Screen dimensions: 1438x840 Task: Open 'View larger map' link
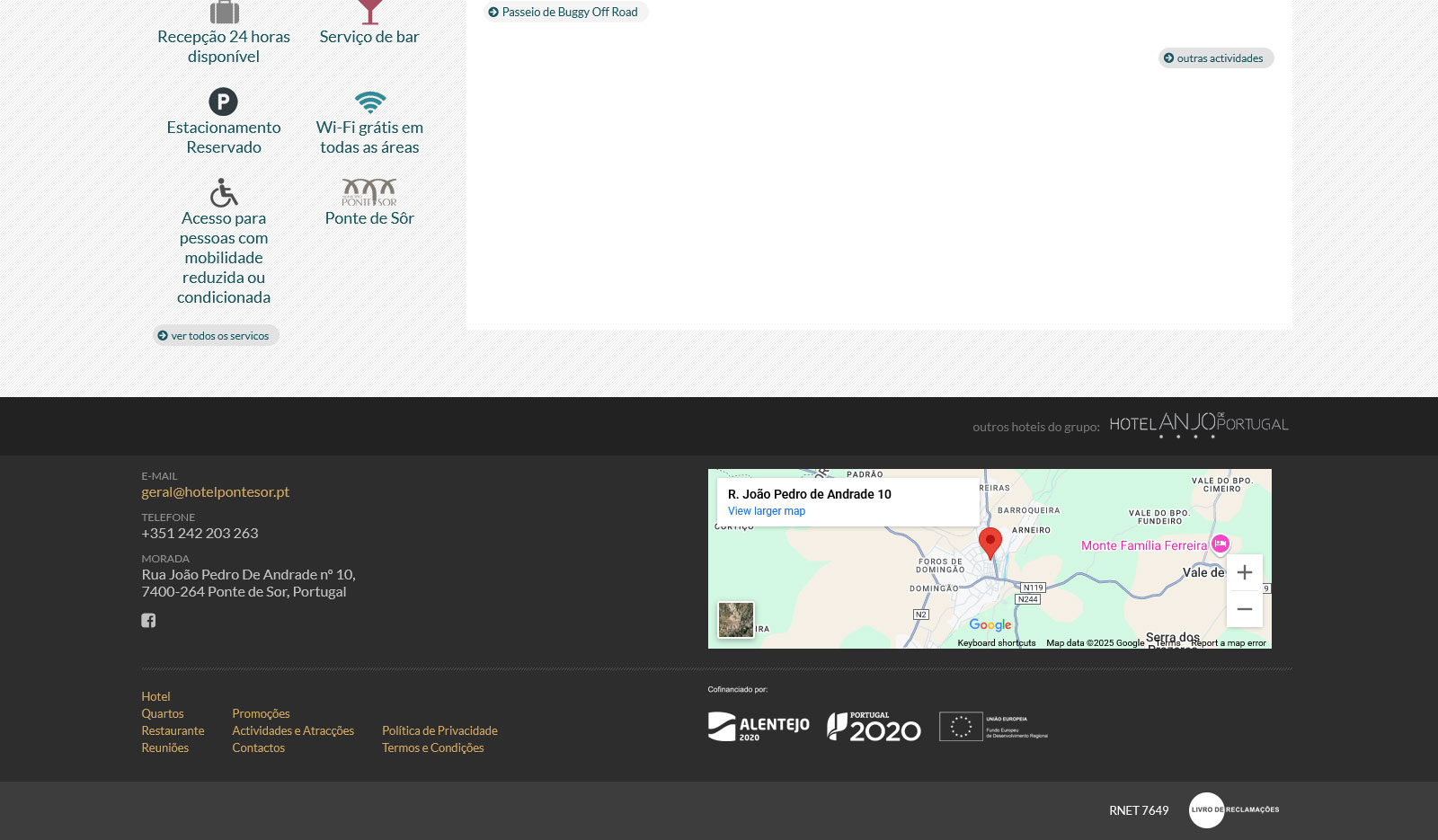[766, 511]
